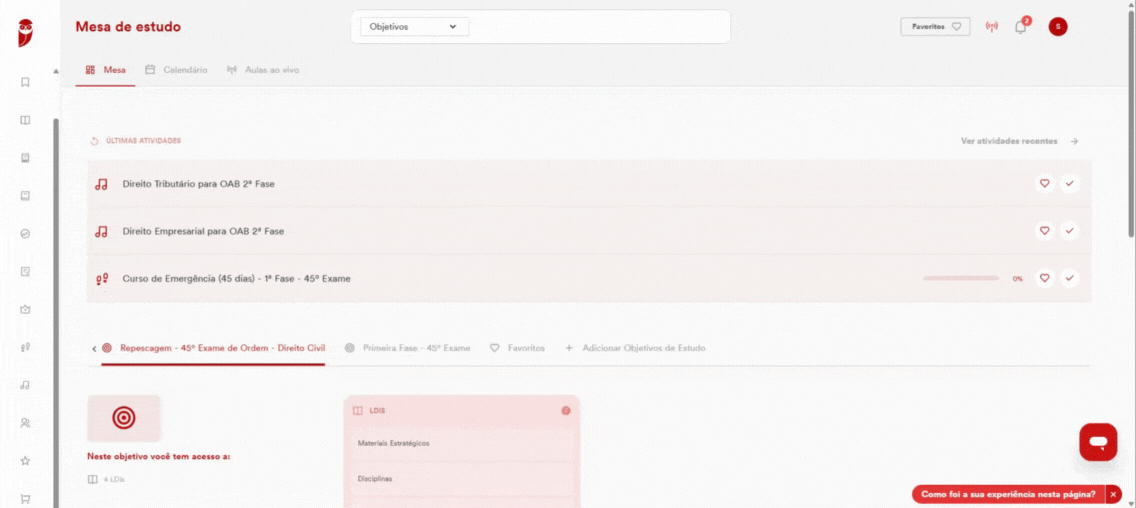The image size is (1136, 508).
Task: Click the LDIs card info icon
Action: pyautogui.click(x=566, y=410)
